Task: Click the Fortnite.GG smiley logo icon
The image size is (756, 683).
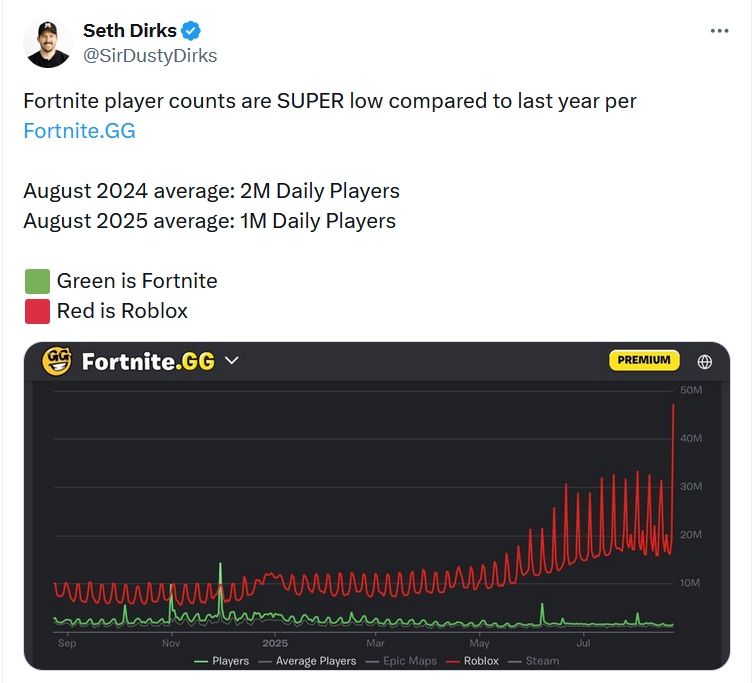Action: tap(57, 361)
